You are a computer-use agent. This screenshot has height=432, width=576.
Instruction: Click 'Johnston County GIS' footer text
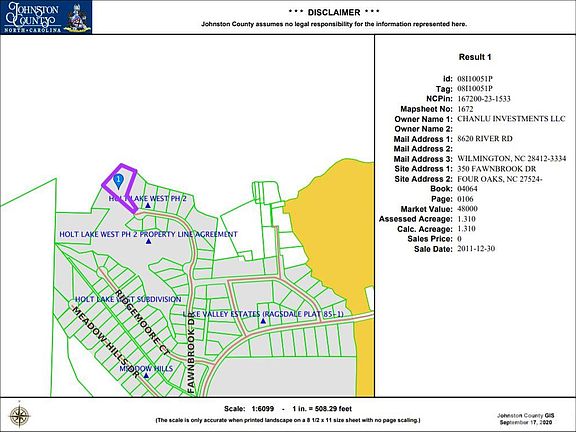526,415
